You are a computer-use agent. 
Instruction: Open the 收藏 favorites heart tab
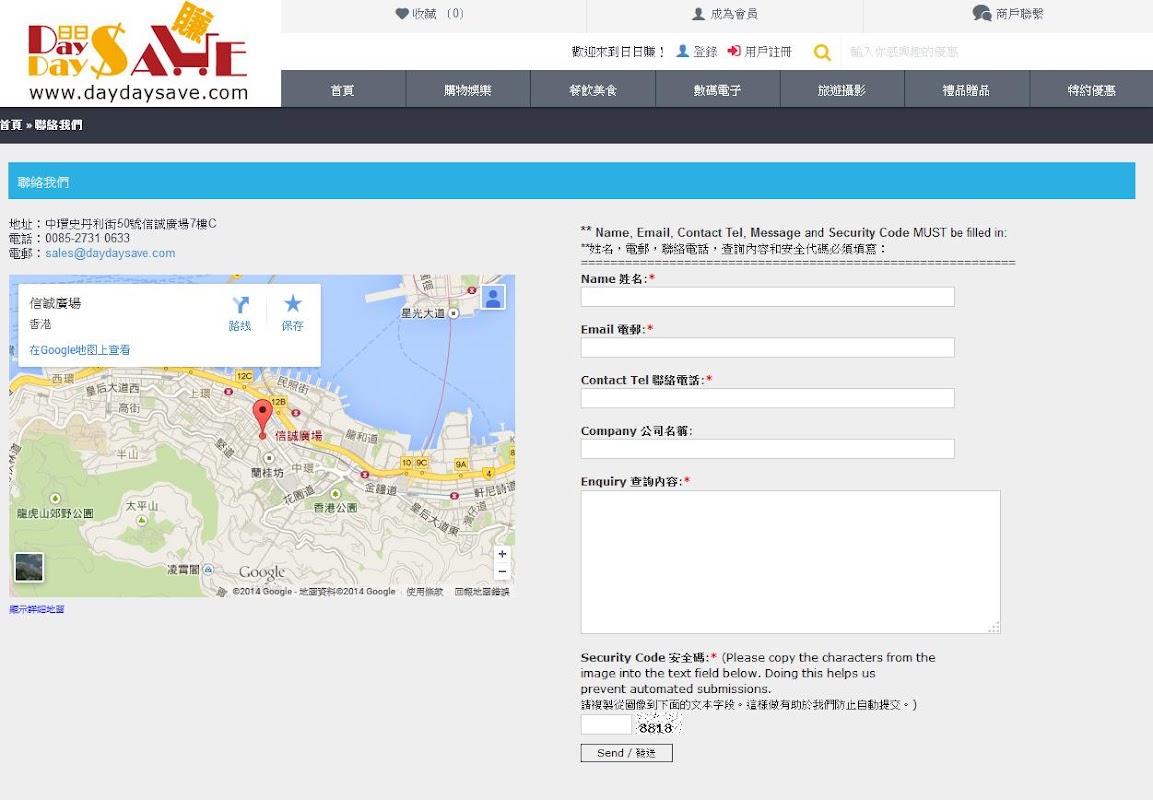tap(430, 14)
